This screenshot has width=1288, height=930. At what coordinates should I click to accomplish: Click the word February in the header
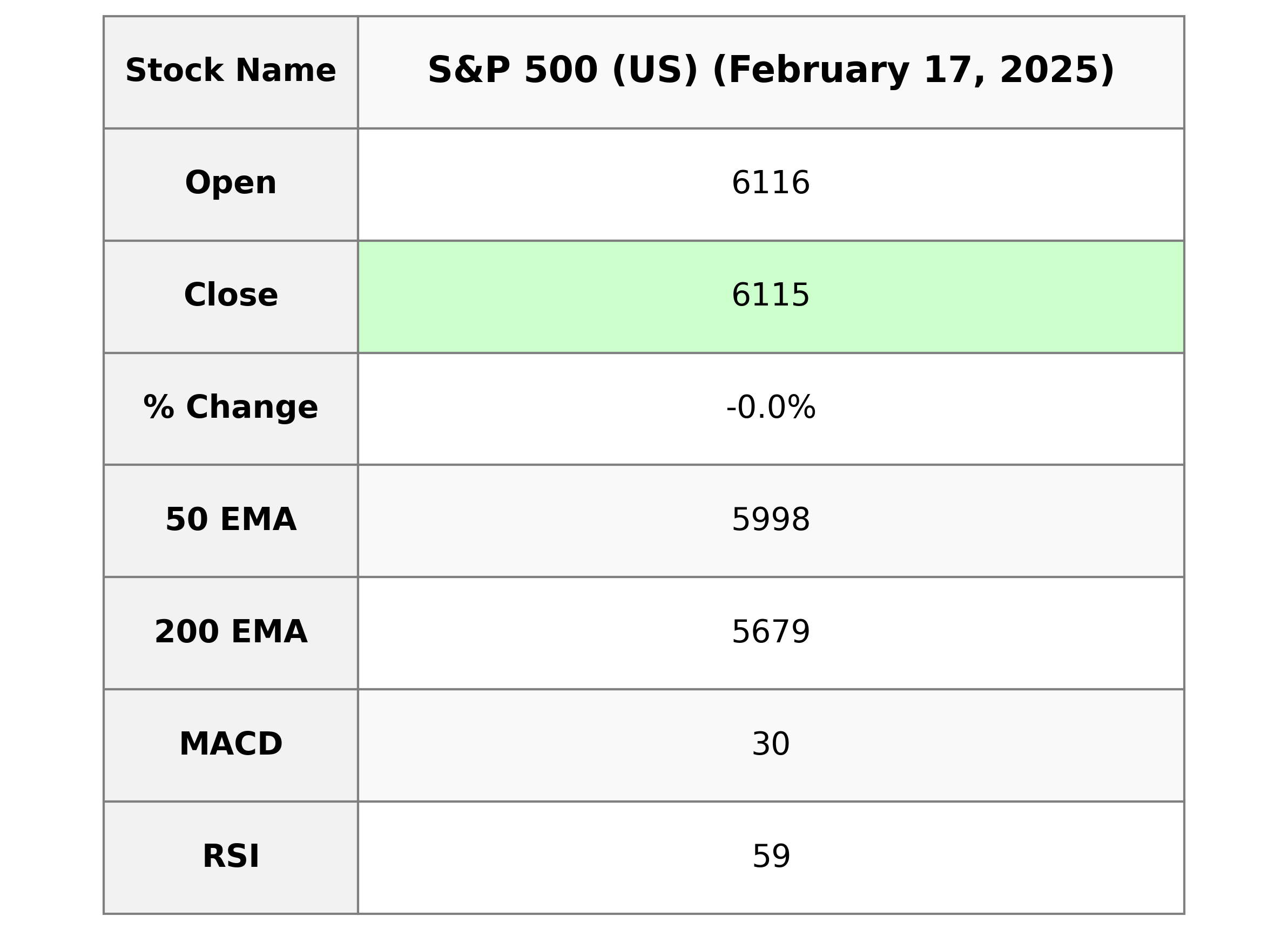tap(811, 70)
